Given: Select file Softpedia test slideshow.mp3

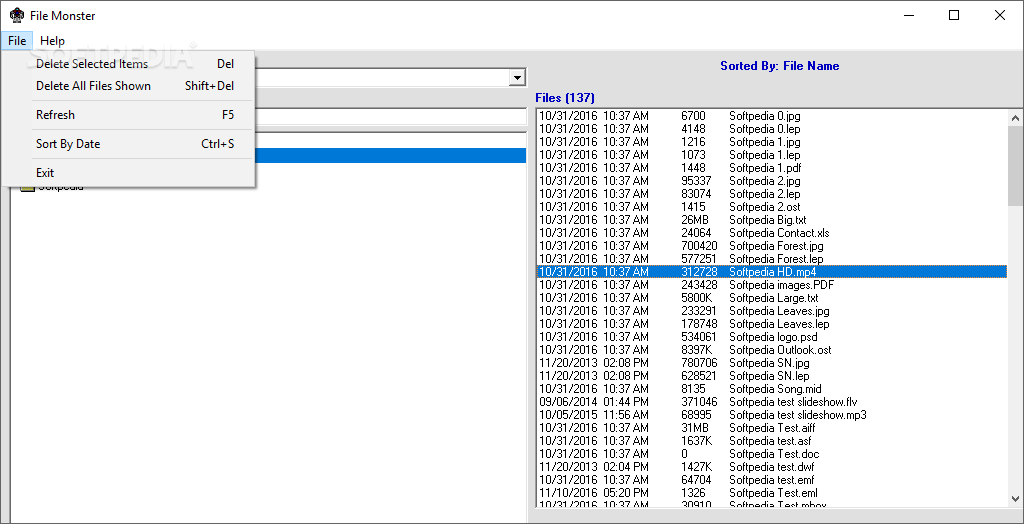Looking at the screenshot, I should pos(771,415).
